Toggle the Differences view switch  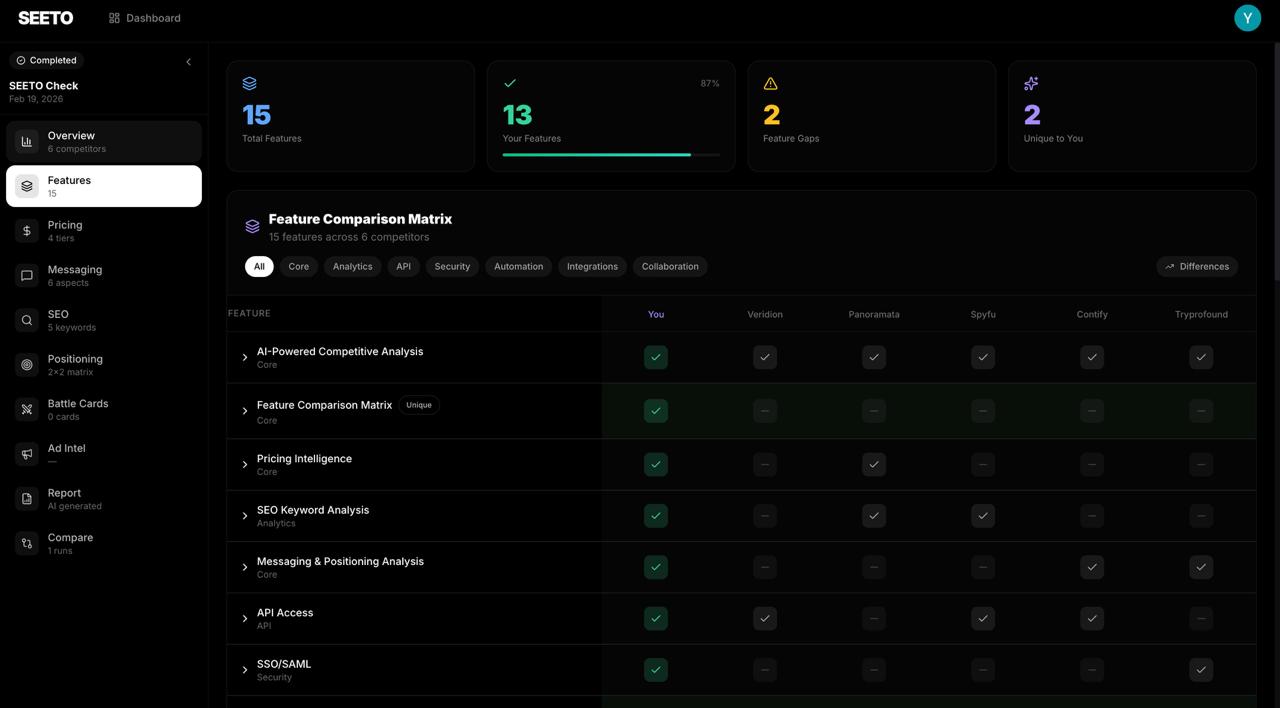coord(1197,264)
